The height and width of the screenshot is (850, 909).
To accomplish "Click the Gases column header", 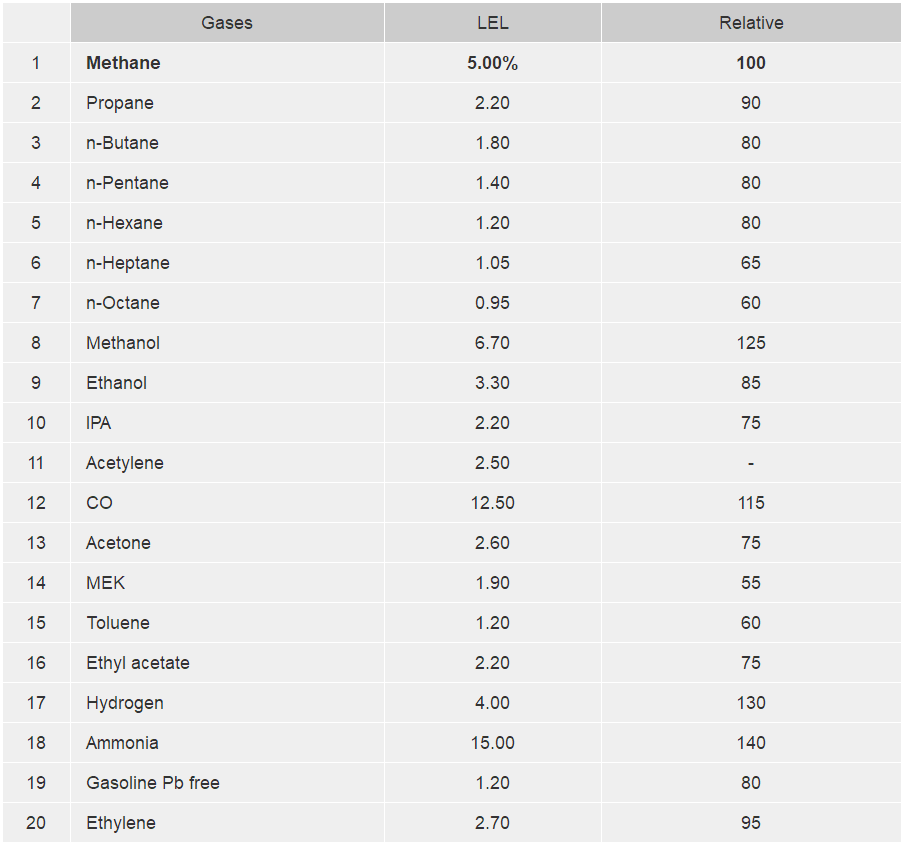I will pyautogui.click(x=227, y=23).
